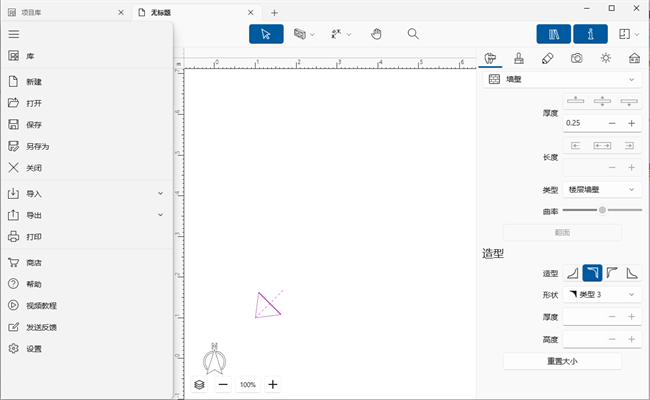Open the 楼层墙壁 type dropdown

[x=602, y=189]
